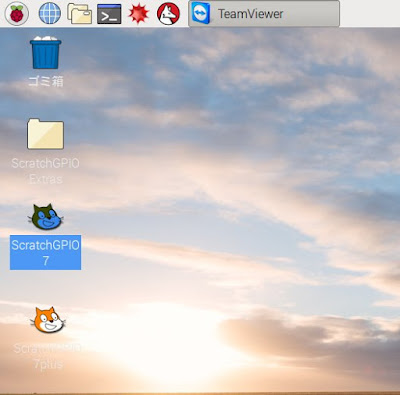This screenshot has height=395, width=400.
Task: Select the orange cat ScratchGPIO 7plus icon
Action: 48,320
